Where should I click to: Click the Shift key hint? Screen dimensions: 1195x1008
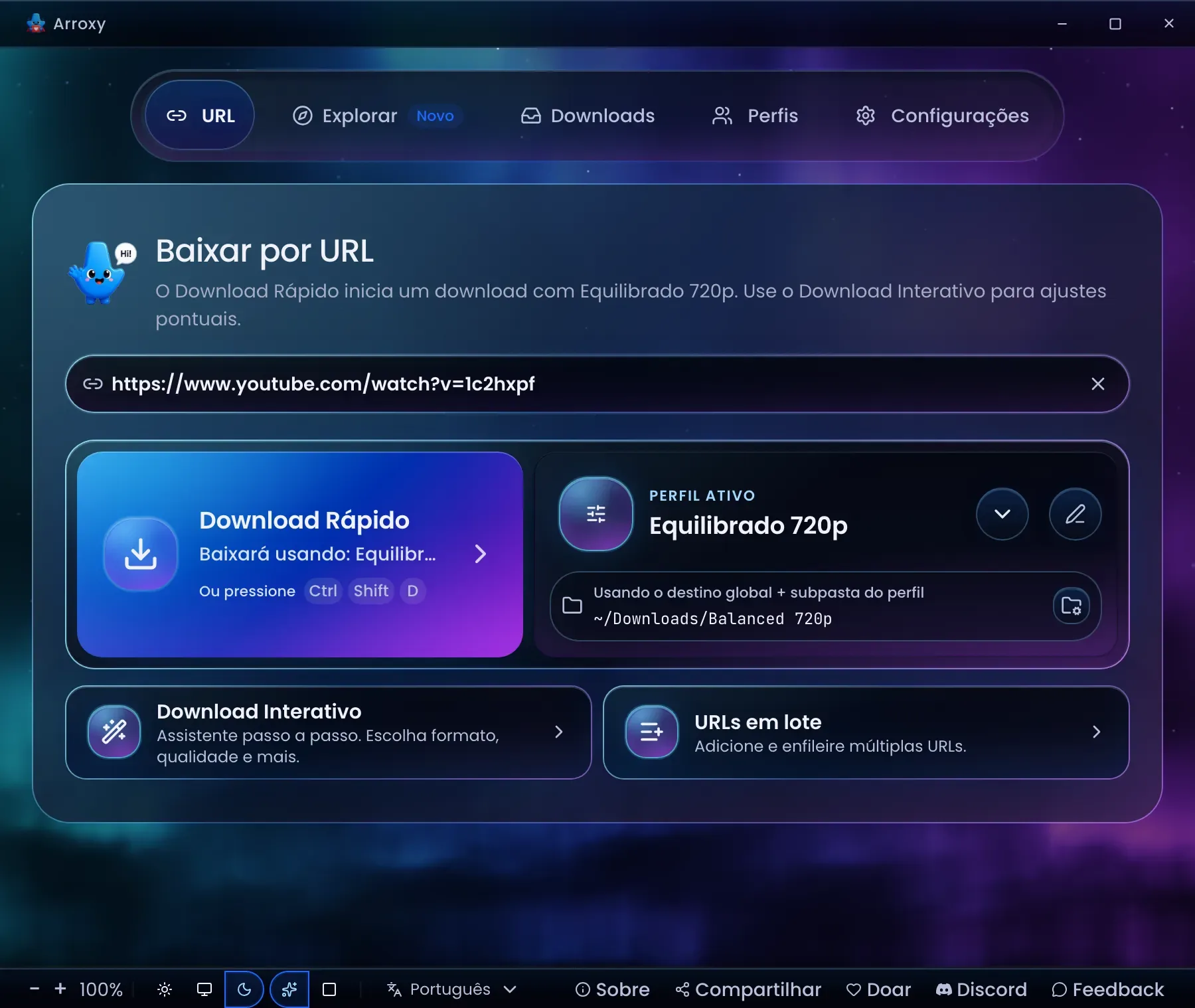[x=371, y=591]
